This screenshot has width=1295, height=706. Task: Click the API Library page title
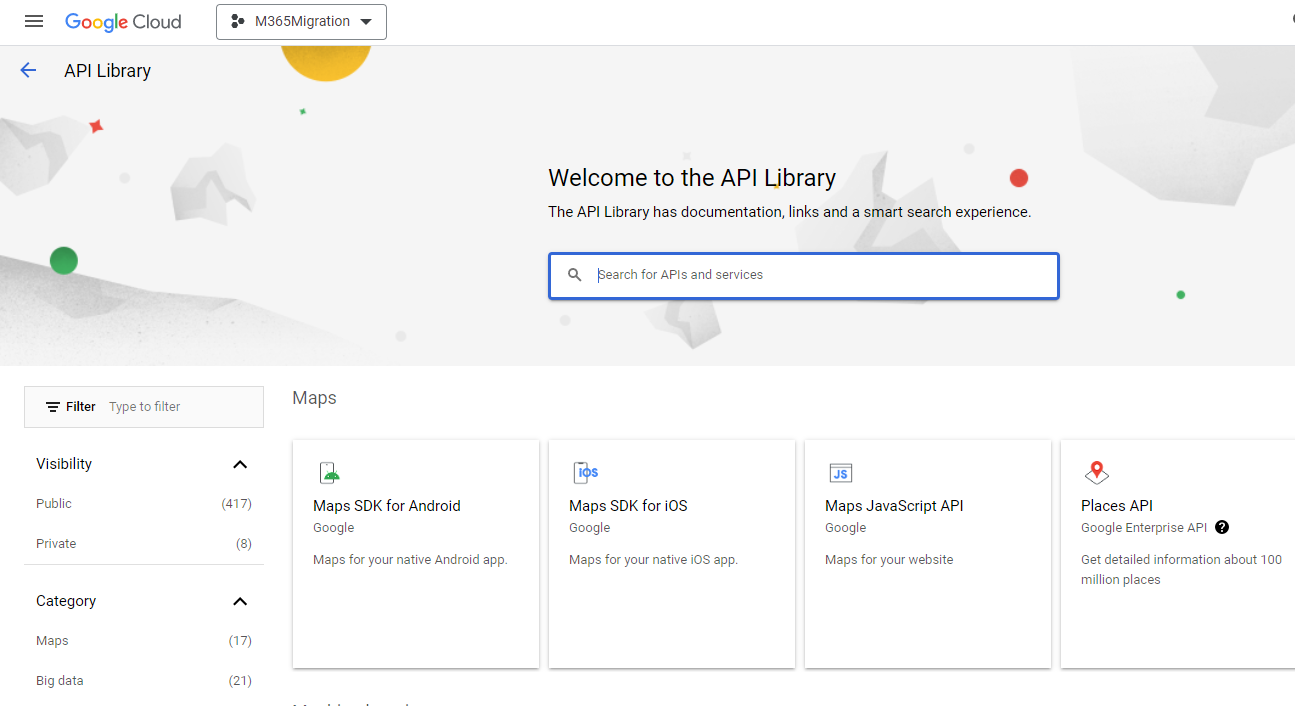tap(108, 71)
